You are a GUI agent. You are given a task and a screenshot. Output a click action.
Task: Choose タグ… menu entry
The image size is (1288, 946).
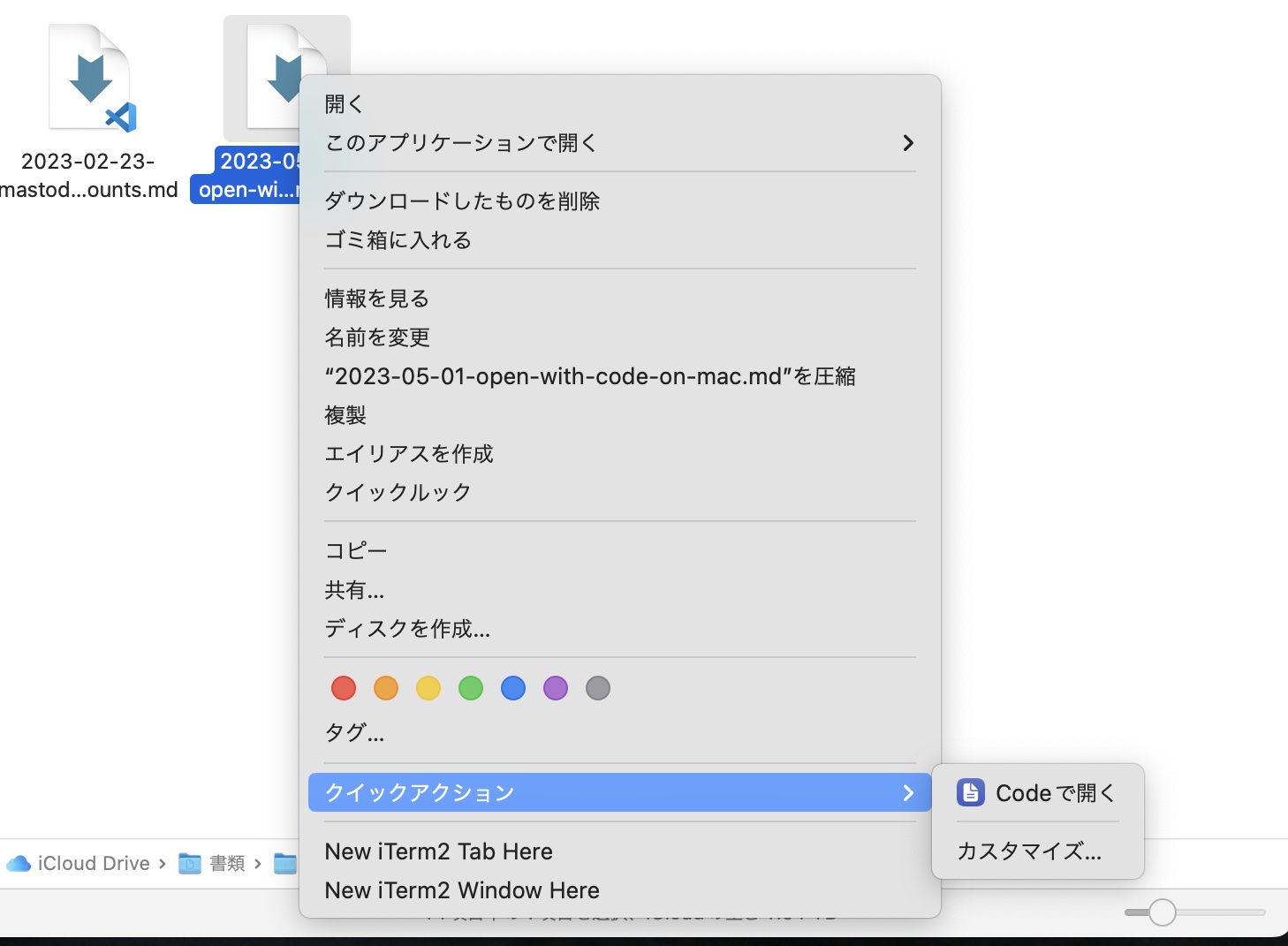point(619,732)
